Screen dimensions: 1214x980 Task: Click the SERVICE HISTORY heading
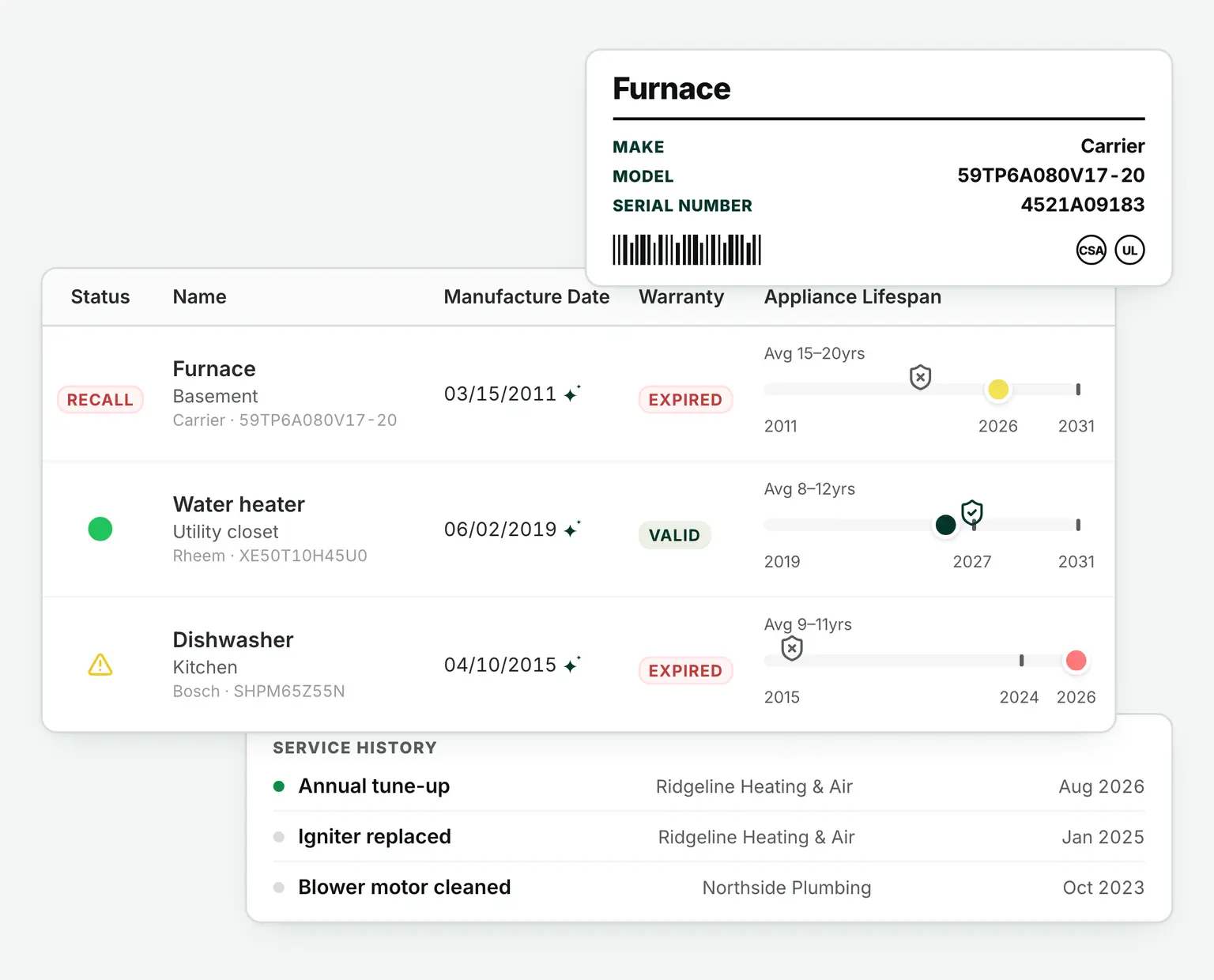(355, 748)
